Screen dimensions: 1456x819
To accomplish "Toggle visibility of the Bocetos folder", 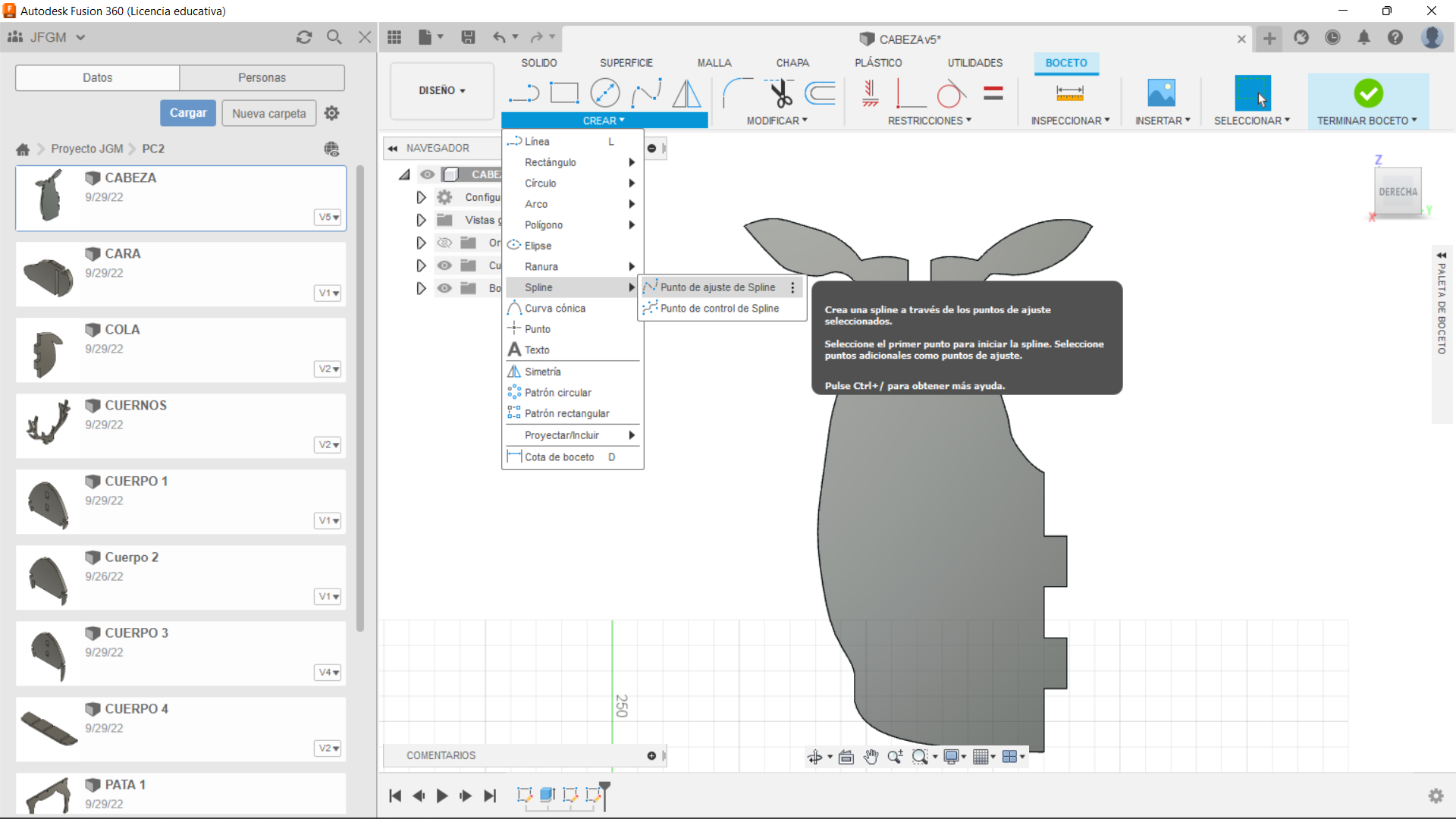I will (445, 288).
